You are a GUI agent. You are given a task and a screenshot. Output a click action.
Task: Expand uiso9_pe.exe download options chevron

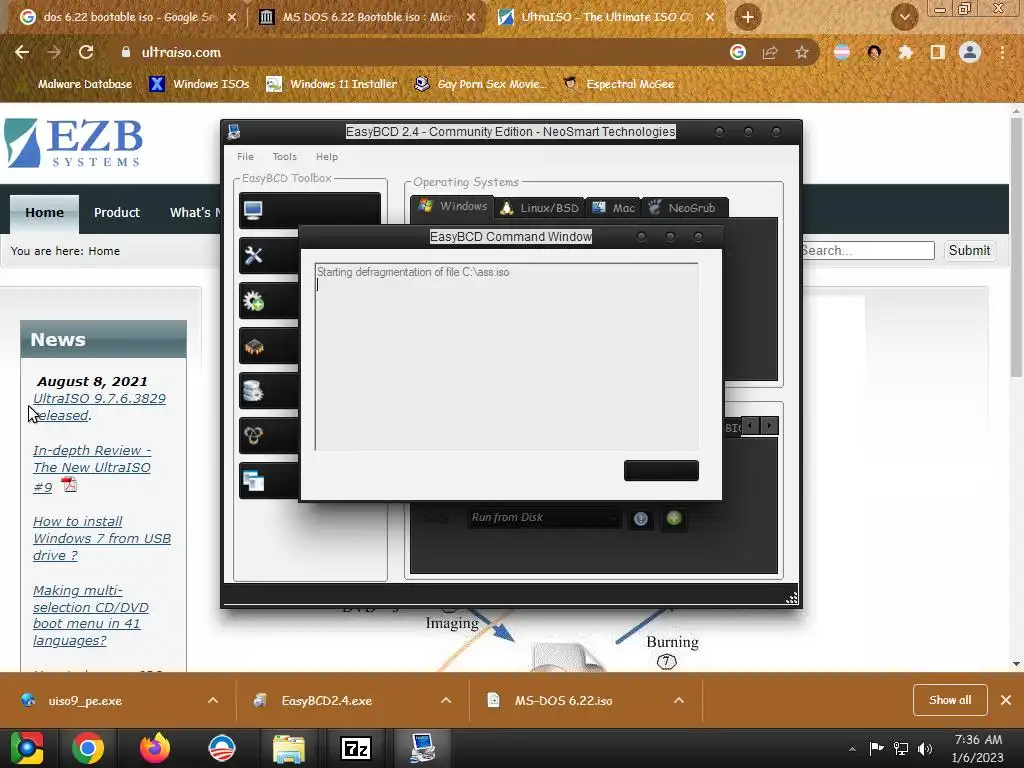tap(213, 701)
